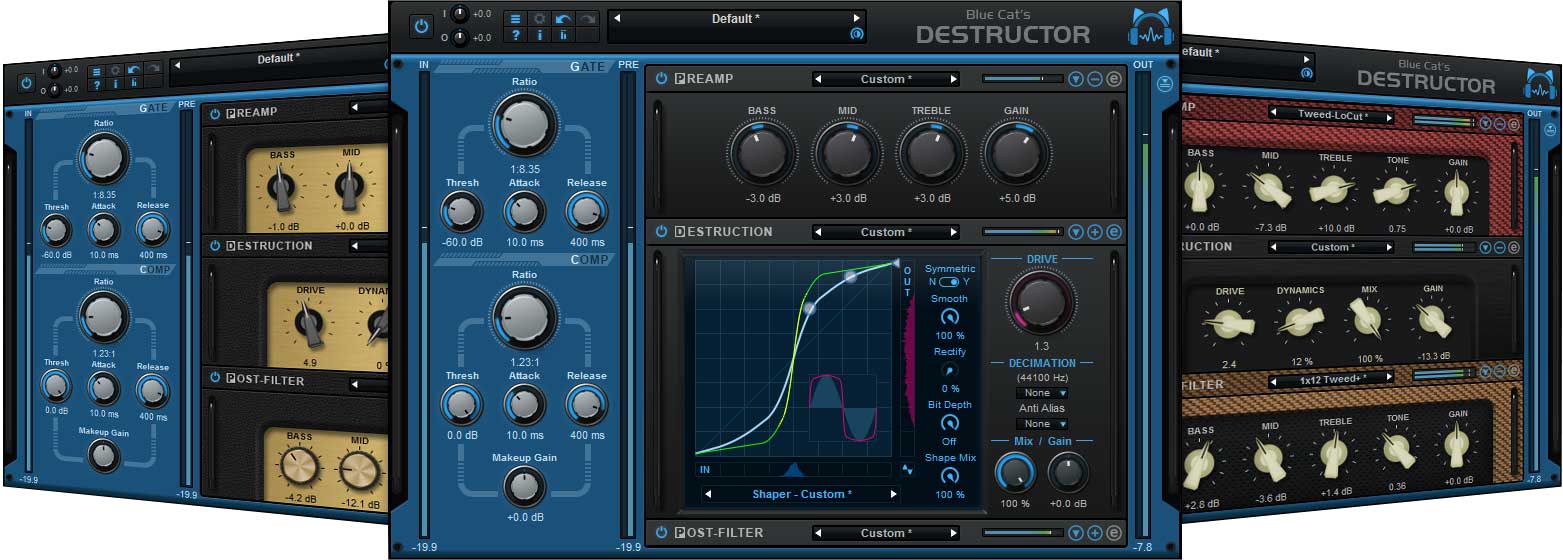The width and height of the screenshot is (1563, 560).
Task: Toggle the Symmetric N/Y switch
Action: [x=949, y=282]
